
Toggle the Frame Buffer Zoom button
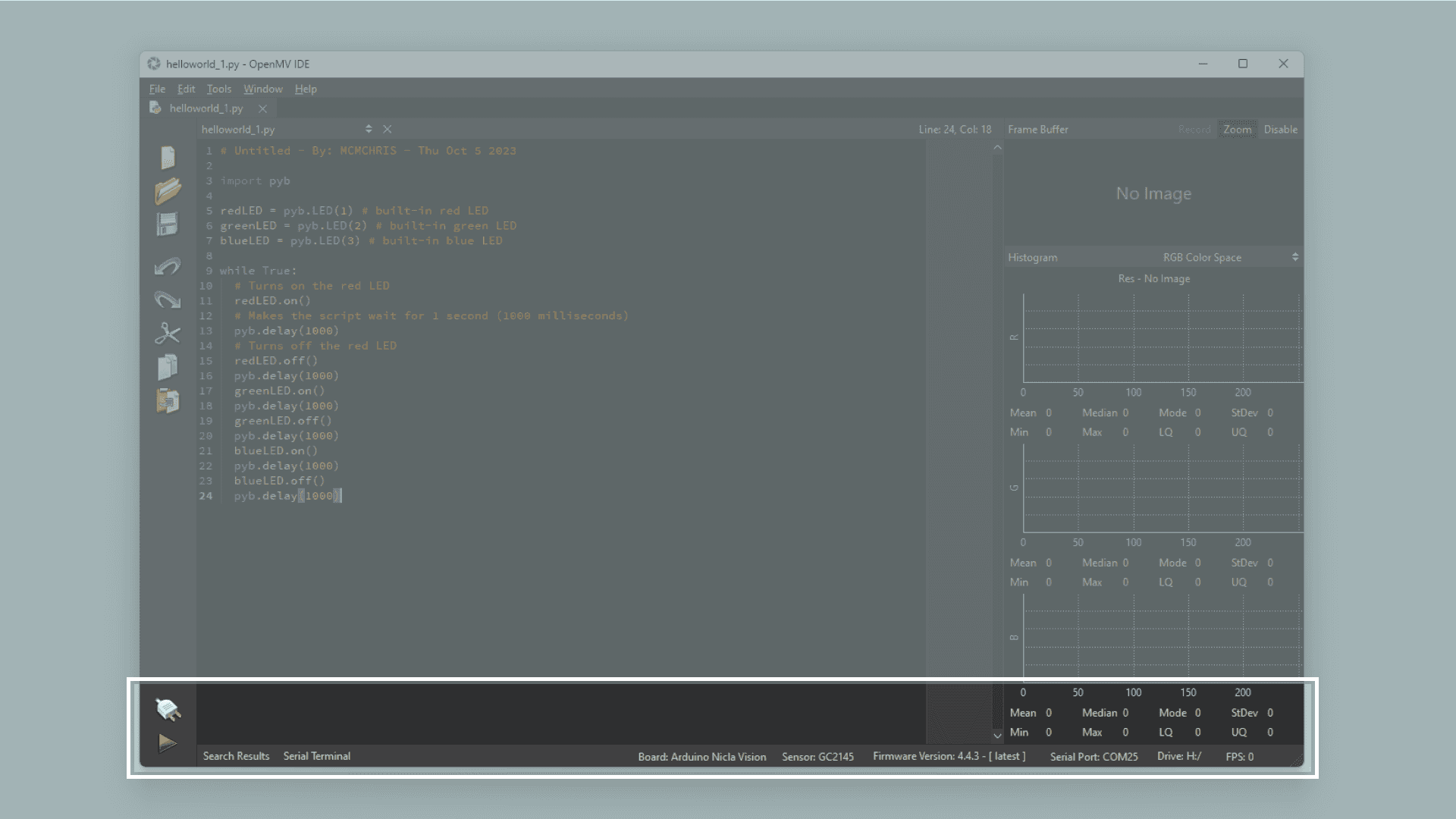[1237, 130]
